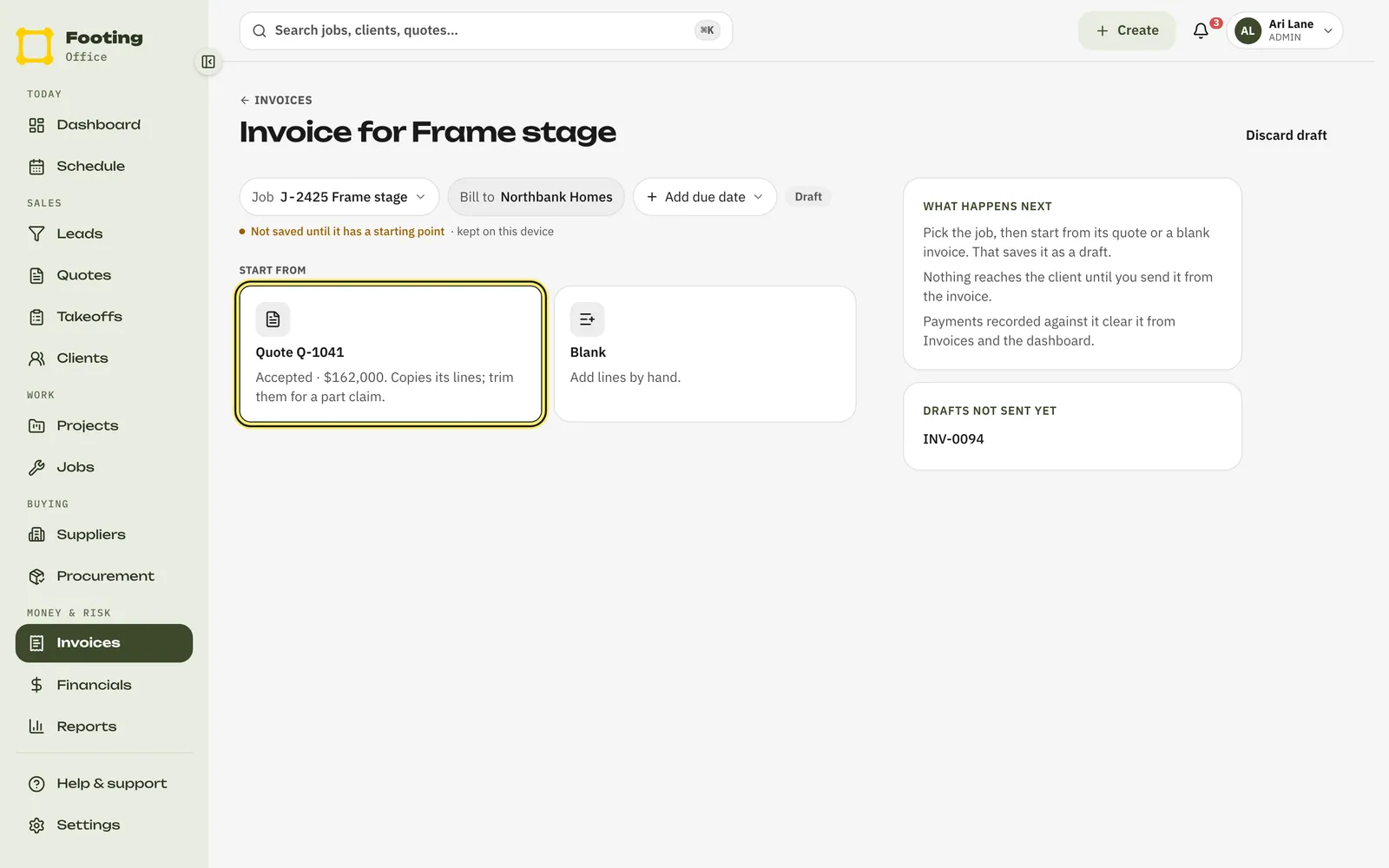
Task: Click the search magnifier icon
Action: point(260,31)
